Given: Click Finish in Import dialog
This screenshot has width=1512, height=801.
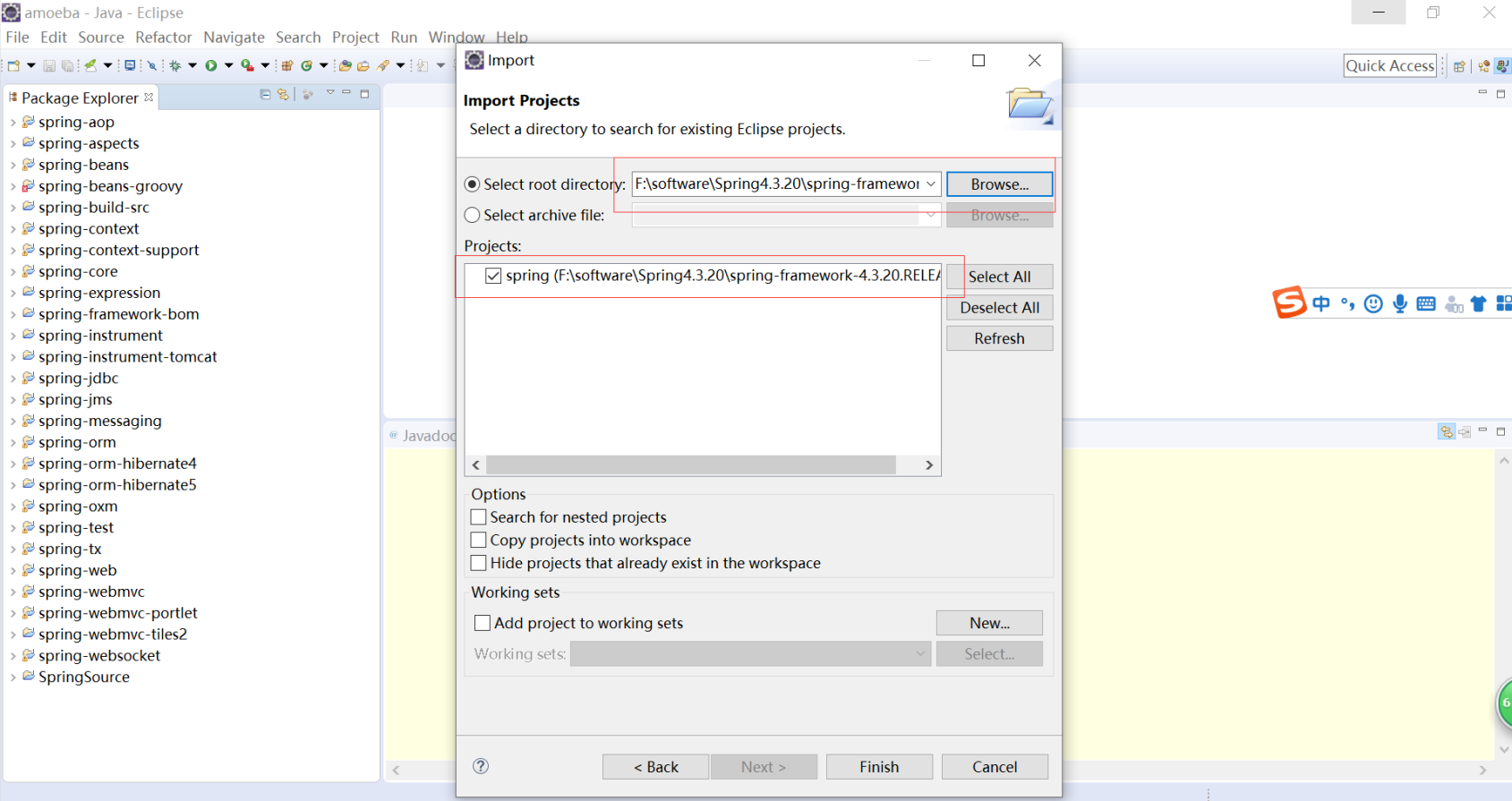Looking at the screenshot, I should (x=879, y=767).
